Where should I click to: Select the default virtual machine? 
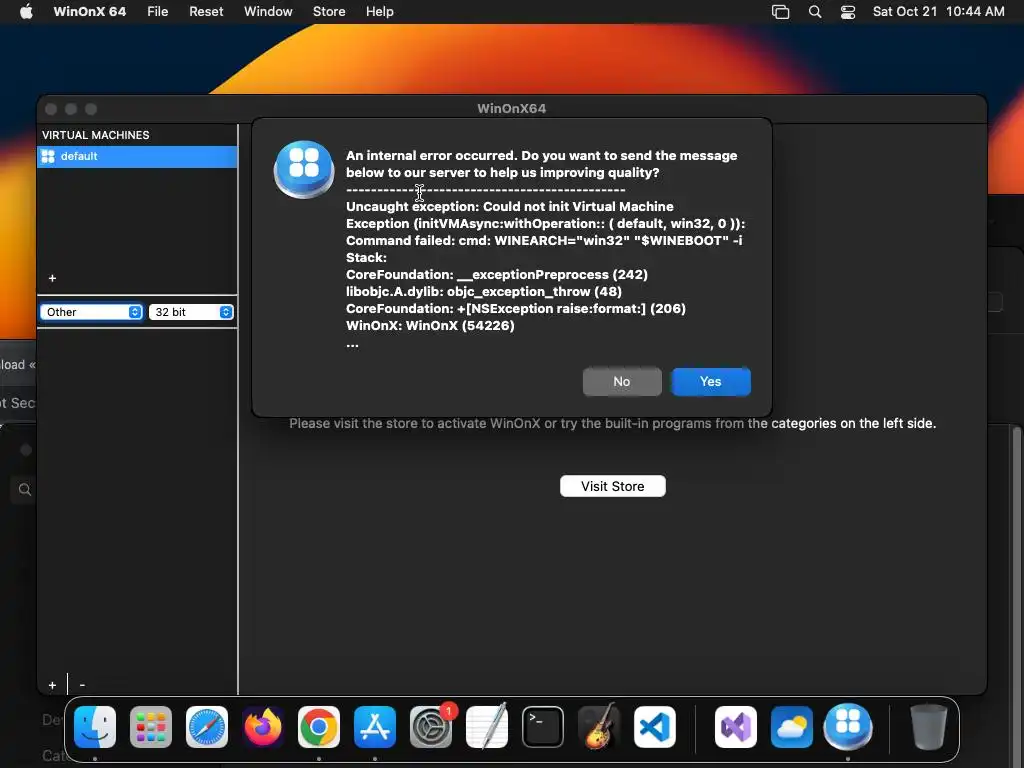pyautogui.click(x=137, y=156)
